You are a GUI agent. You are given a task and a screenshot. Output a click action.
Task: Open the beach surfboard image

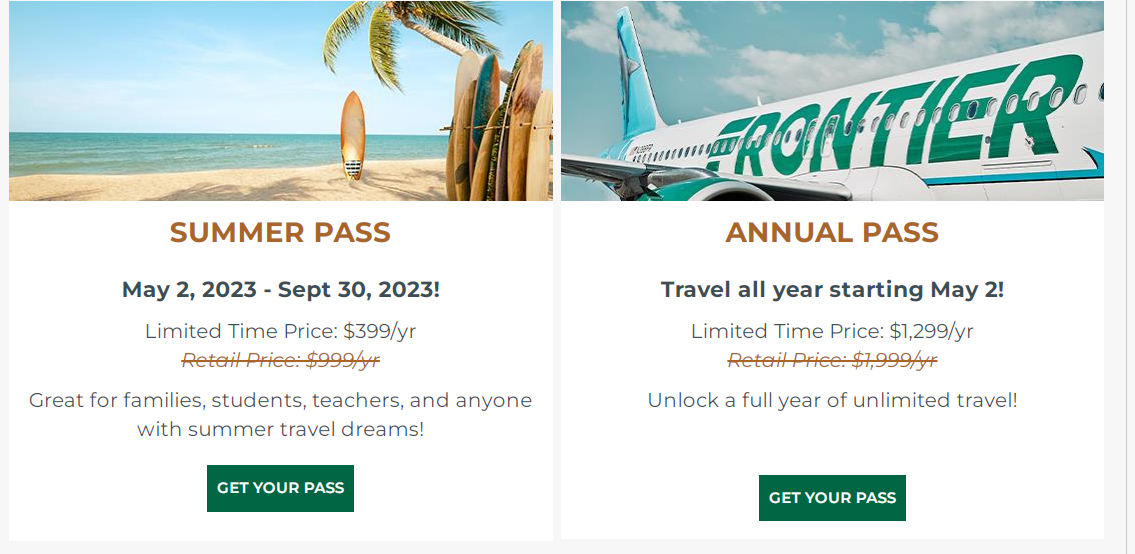pos(281,101)
